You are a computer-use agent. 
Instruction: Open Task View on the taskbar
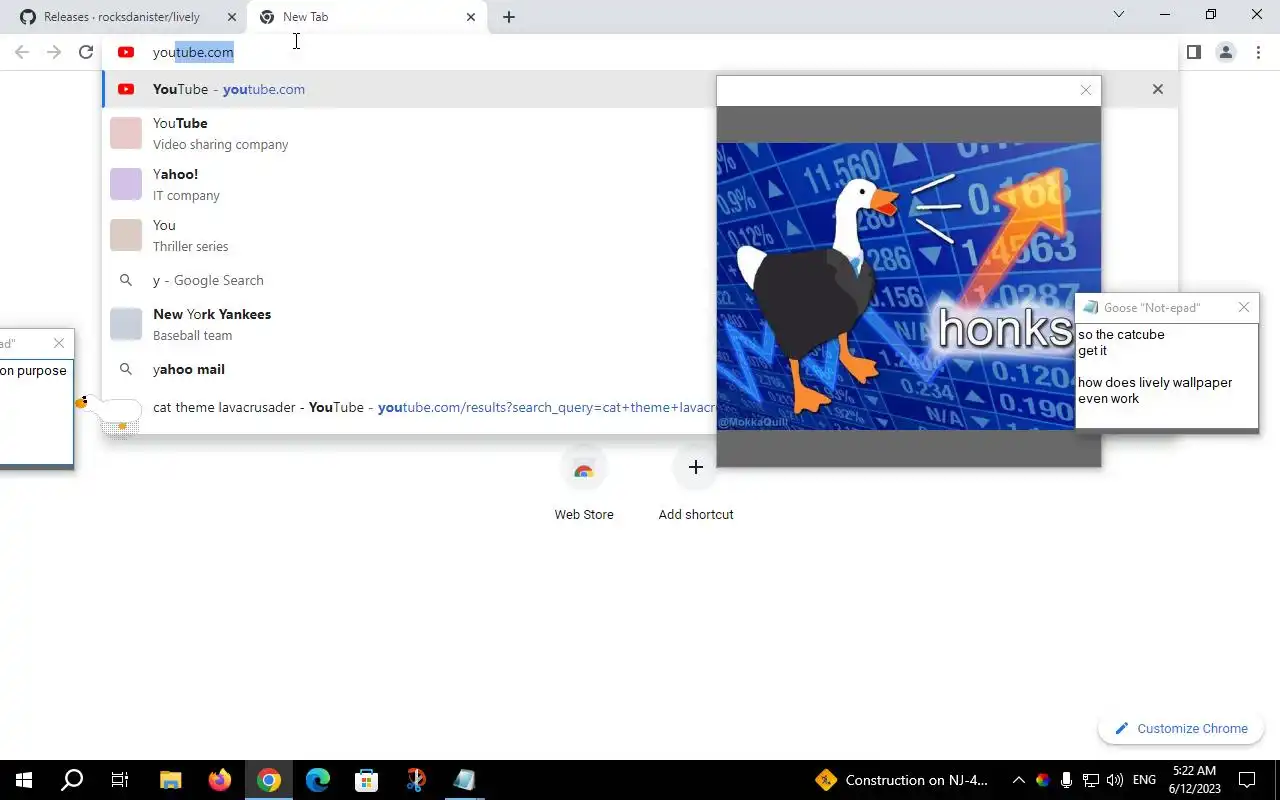click(120, 780)
